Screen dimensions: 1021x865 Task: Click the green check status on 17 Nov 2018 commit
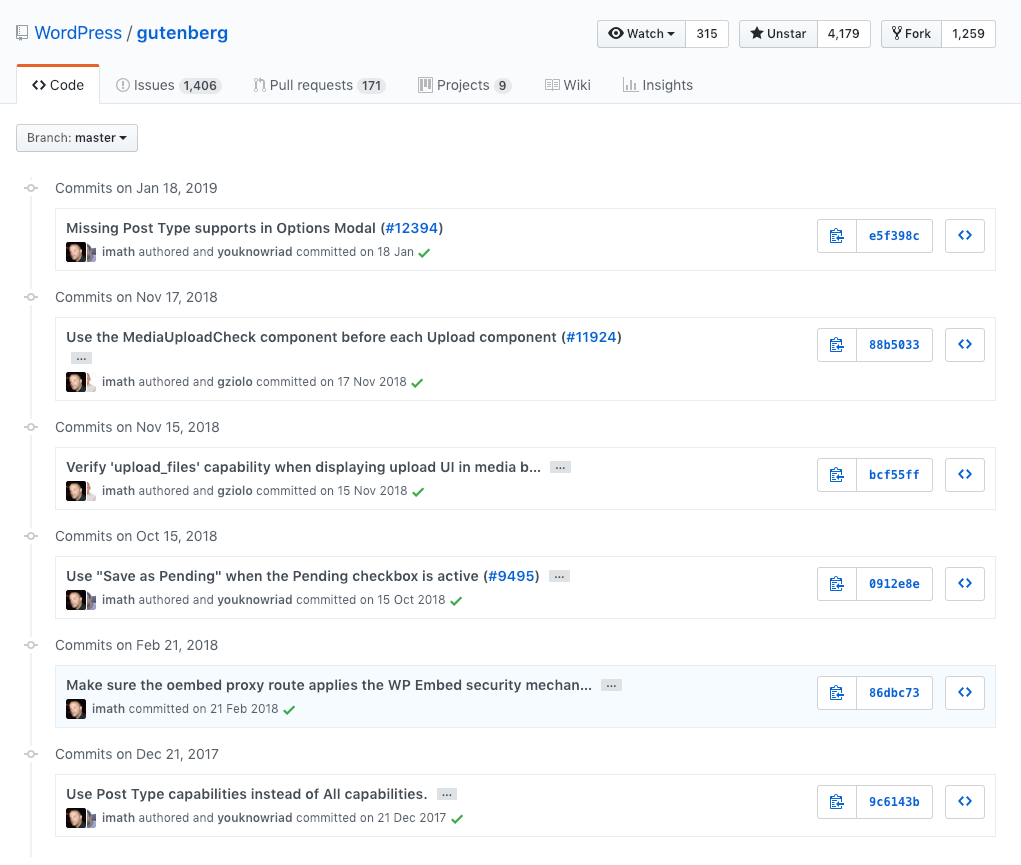417,382
